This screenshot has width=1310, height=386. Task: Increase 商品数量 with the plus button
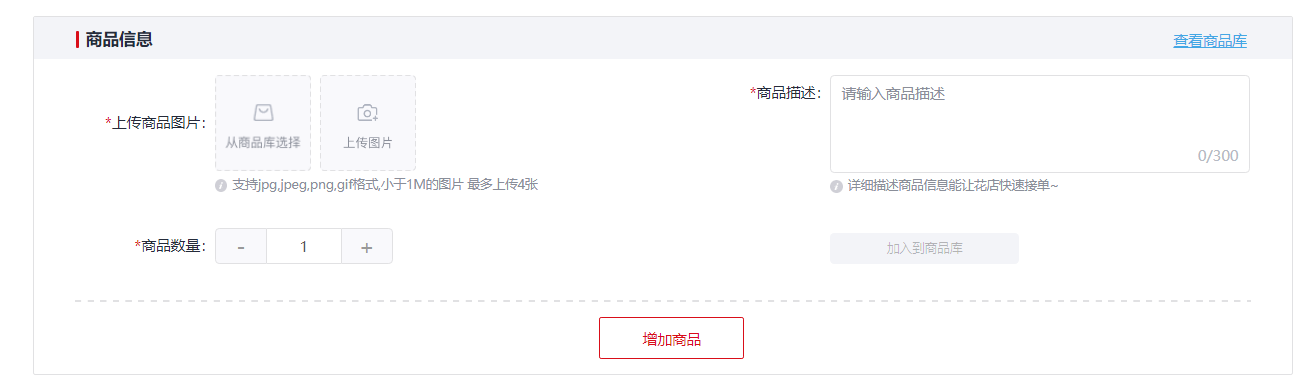(367, 247)
